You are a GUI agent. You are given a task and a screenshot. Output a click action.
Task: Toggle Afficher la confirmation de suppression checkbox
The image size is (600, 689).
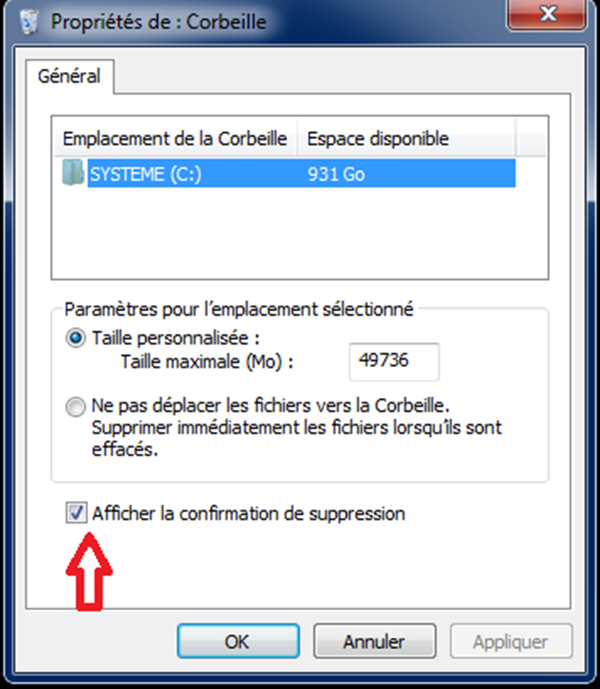pyautogui.click(x=76, y=514)
